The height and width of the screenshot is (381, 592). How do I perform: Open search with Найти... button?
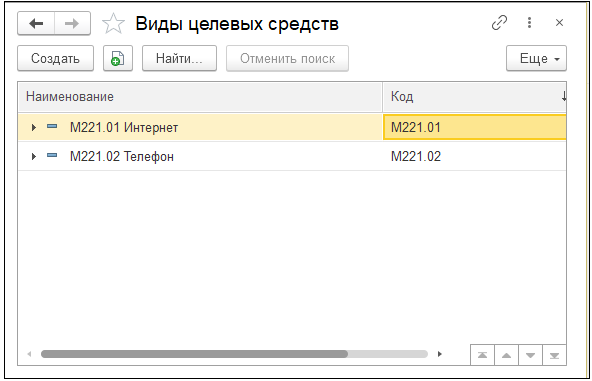(179, 58)
